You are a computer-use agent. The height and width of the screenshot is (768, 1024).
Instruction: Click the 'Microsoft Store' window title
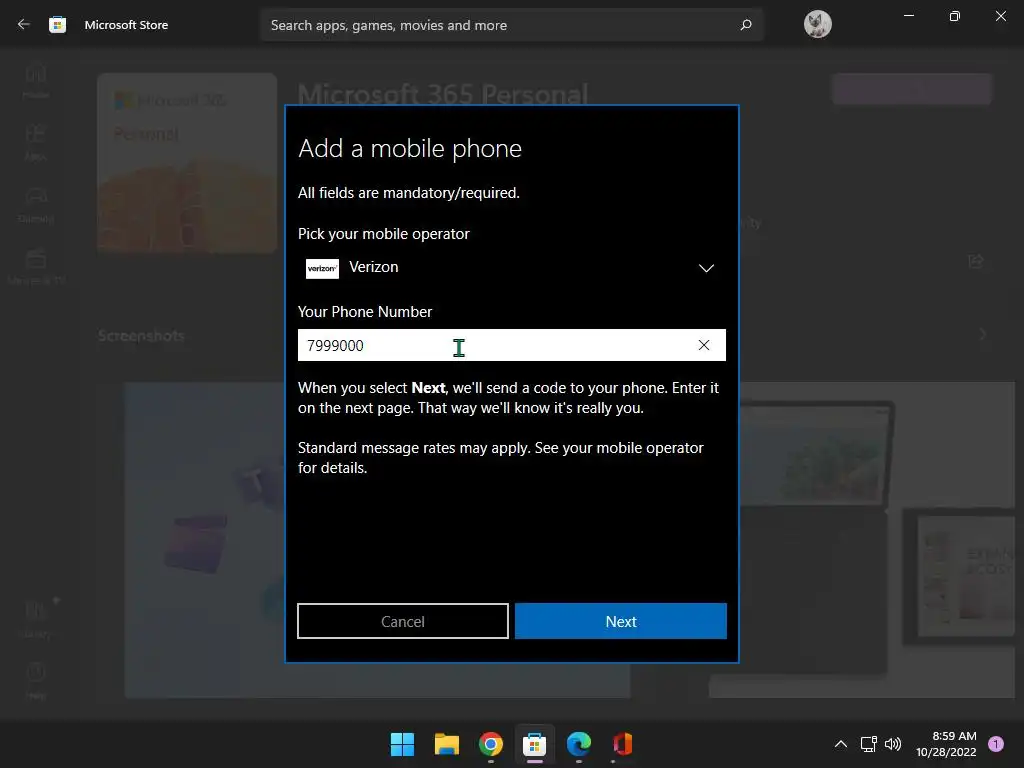pyautogui.click(x=126, y=25)
